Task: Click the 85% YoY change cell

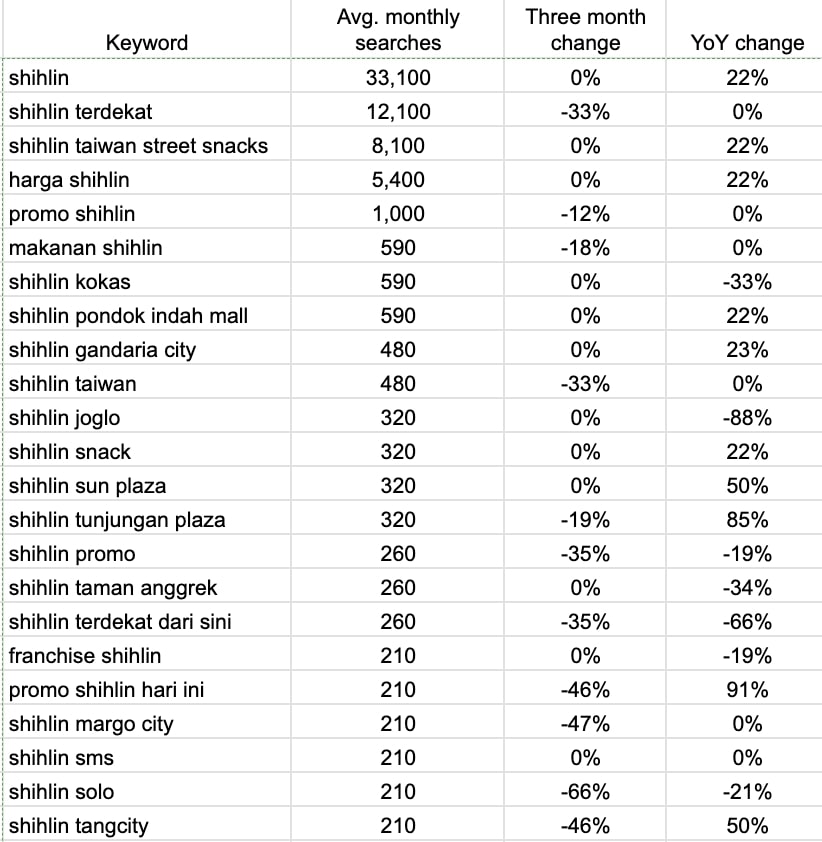Action: [747, 520]
